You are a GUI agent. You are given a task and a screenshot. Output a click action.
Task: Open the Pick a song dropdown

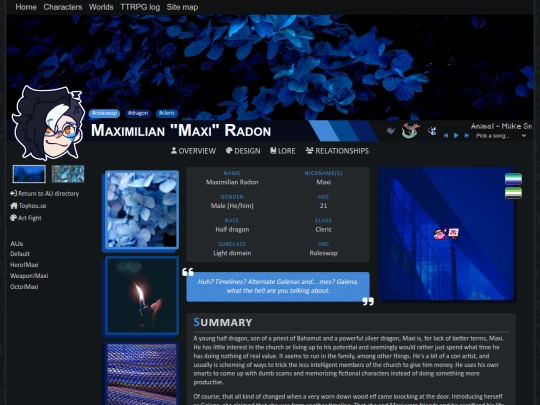tap(501, 136)
